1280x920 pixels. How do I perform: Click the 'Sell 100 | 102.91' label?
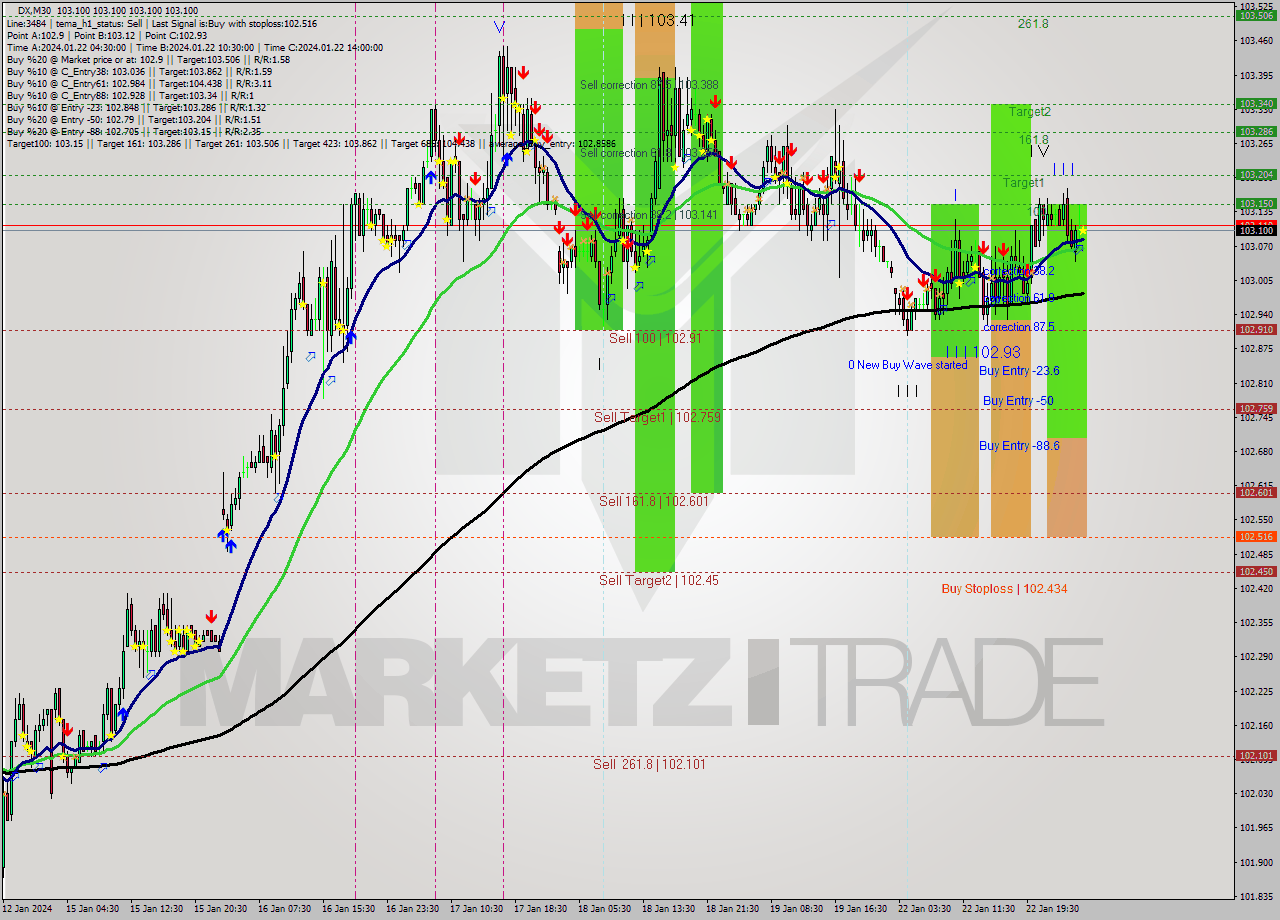(x=655, y=338)
